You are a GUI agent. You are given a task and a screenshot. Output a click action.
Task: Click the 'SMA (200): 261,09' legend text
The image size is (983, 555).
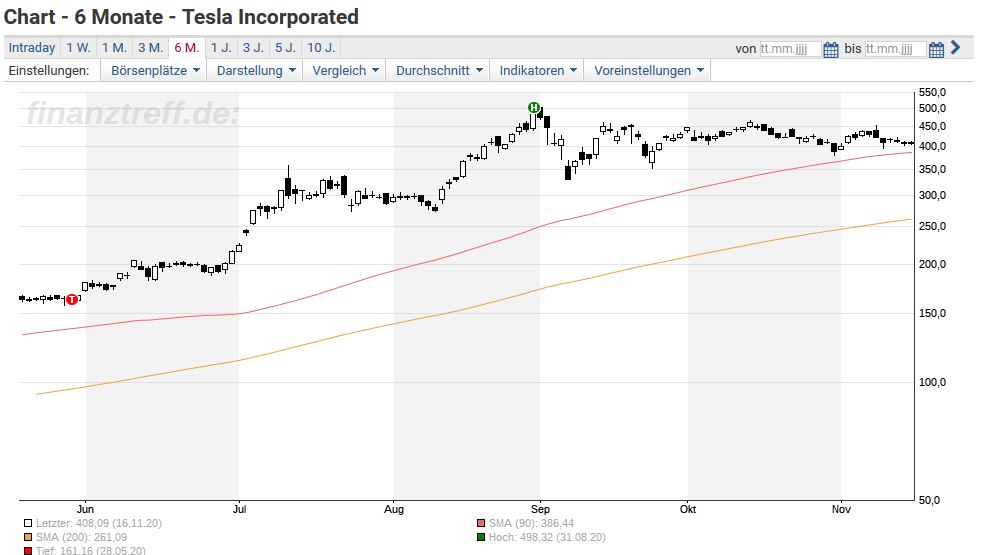(x=81, y=537)
